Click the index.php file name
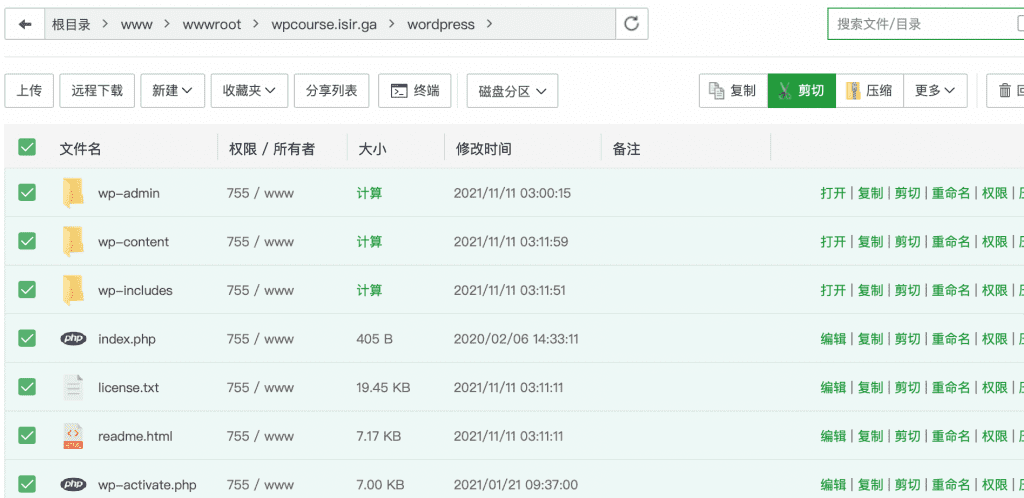 (x=127, y=339)
